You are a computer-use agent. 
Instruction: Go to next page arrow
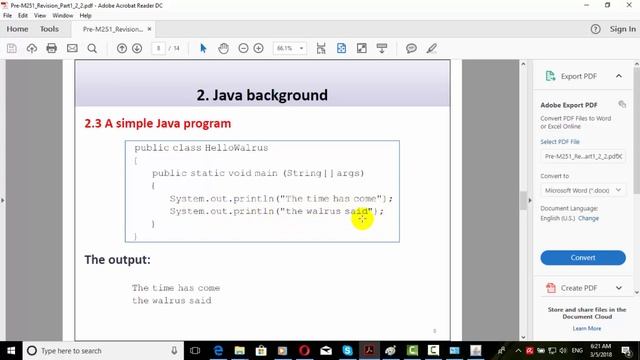(137, 48)
